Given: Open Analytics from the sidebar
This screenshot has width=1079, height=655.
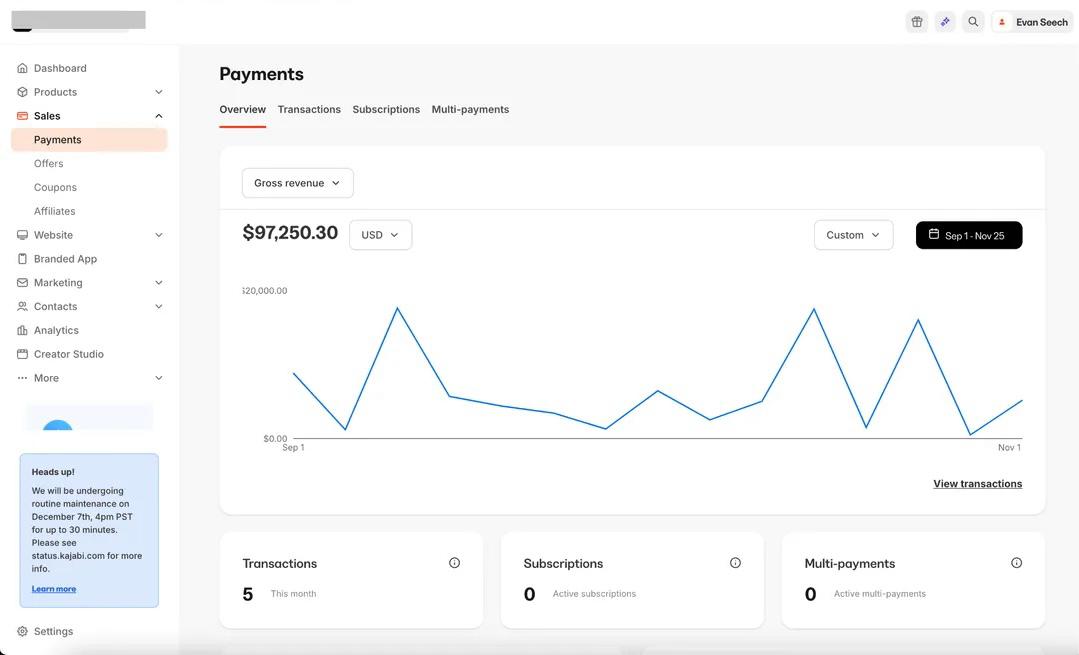Looking at the screenshot, I should pos(56,330).
